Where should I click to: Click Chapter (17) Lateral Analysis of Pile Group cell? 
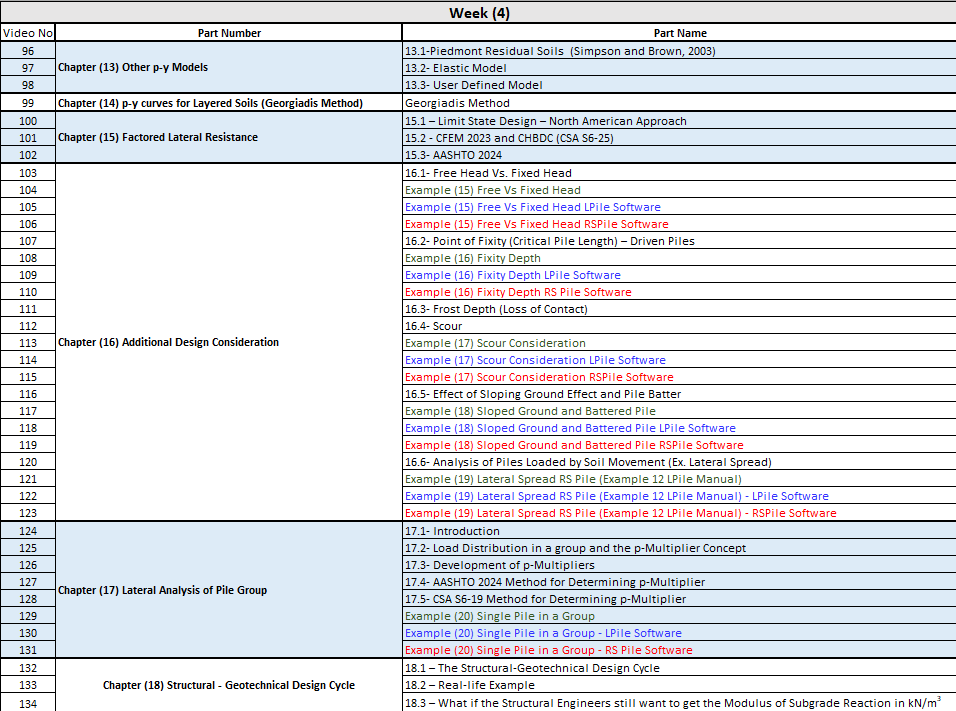(x=162, y=590)
